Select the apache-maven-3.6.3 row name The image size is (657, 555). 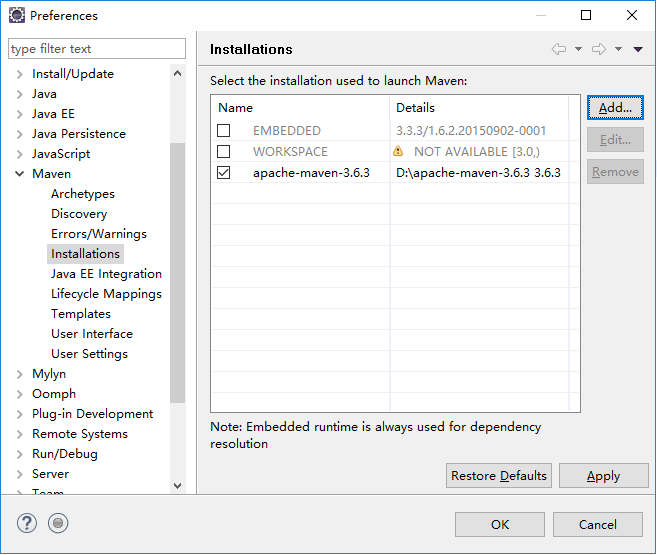[x=311, y=173]
